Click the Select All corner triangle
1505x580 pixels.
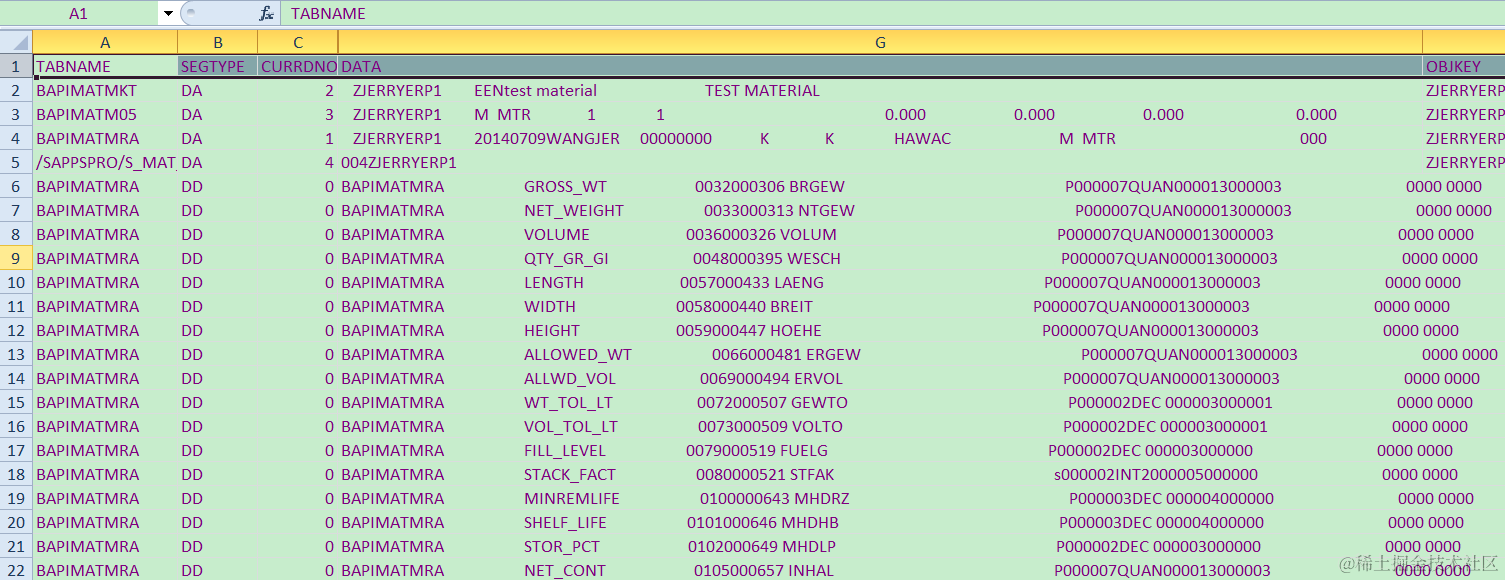coord(16,43)
